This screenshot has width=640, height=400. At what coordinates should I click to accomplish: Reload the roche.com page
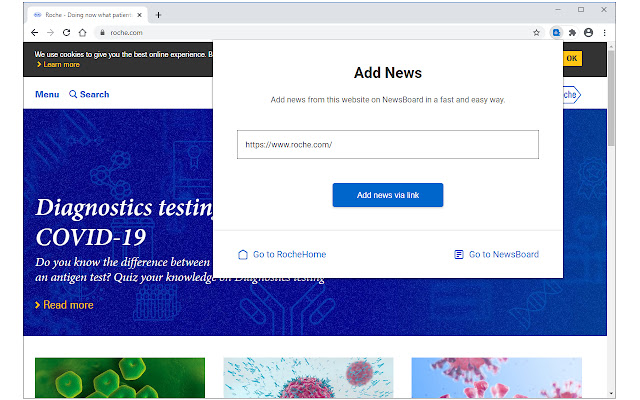[67, 33]
